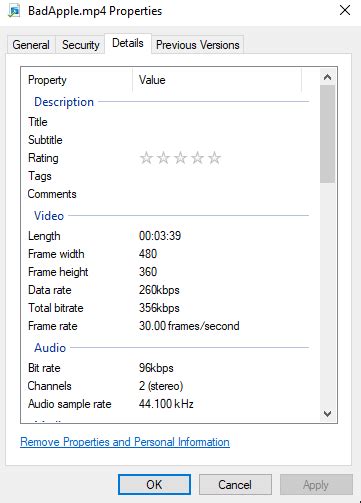Select the Comments property label
361x503 pixels.
(x=52, y=194)
